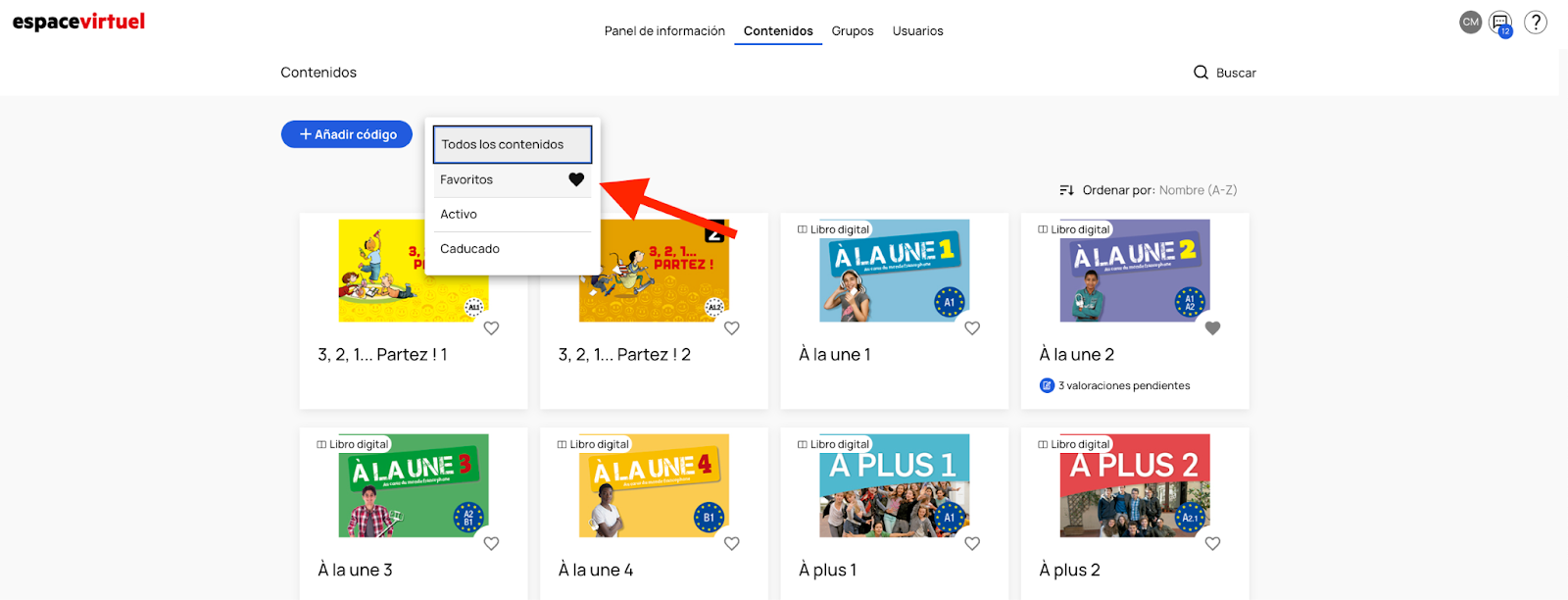
Task: Click the Buscar search icon
Action: (x=1200, y=73)
